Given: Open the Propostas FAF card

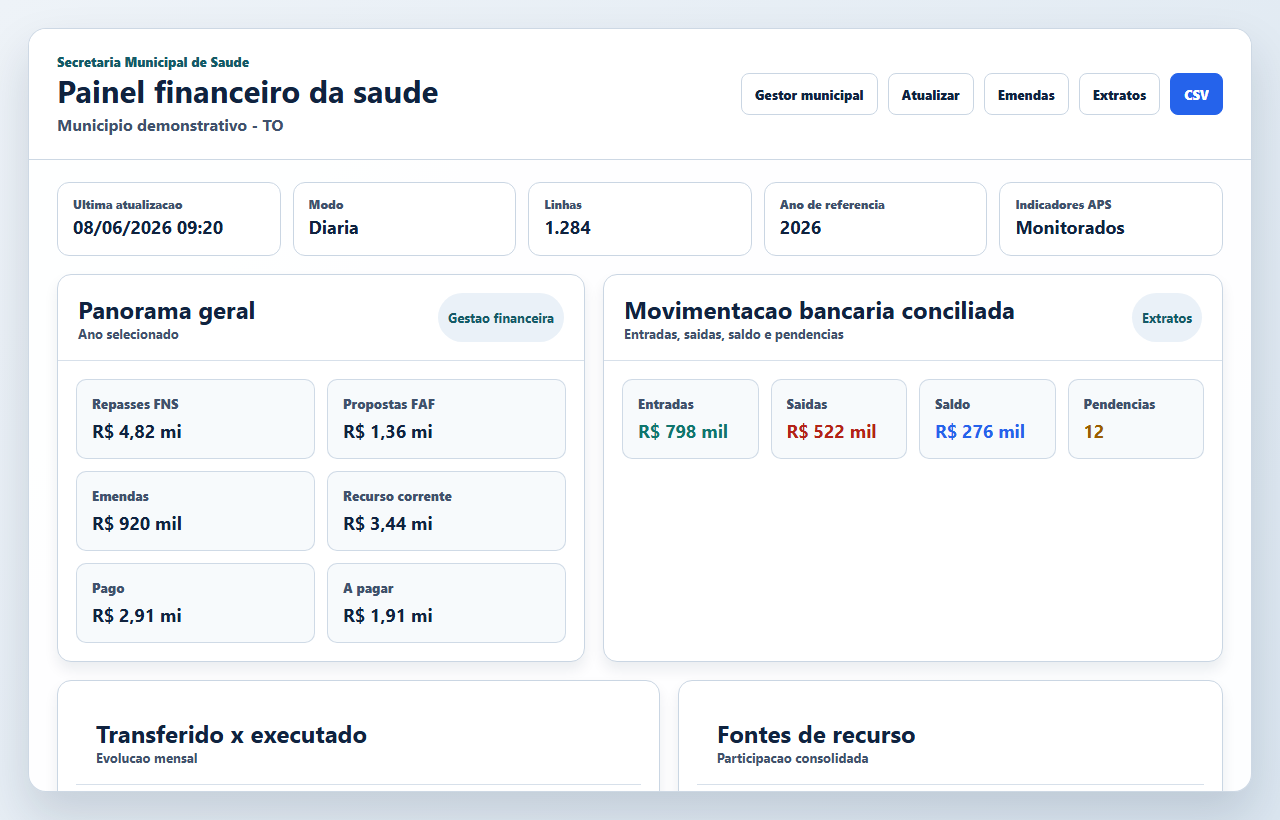Looking at the screenshot, I should (446, 419).
